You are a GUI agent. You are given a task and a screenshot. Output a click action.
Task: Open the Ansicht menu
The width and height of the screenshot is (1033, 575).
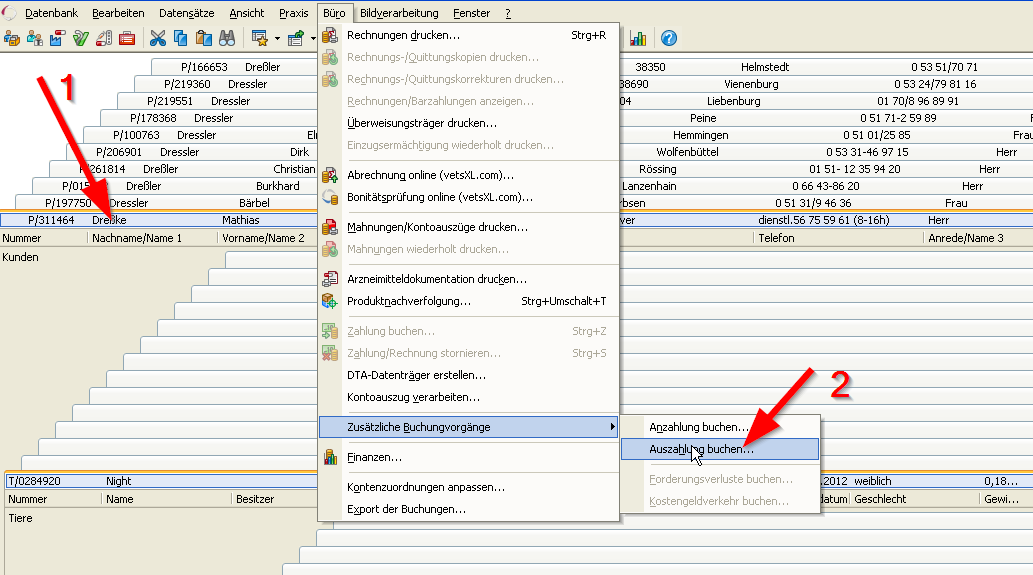246,13
